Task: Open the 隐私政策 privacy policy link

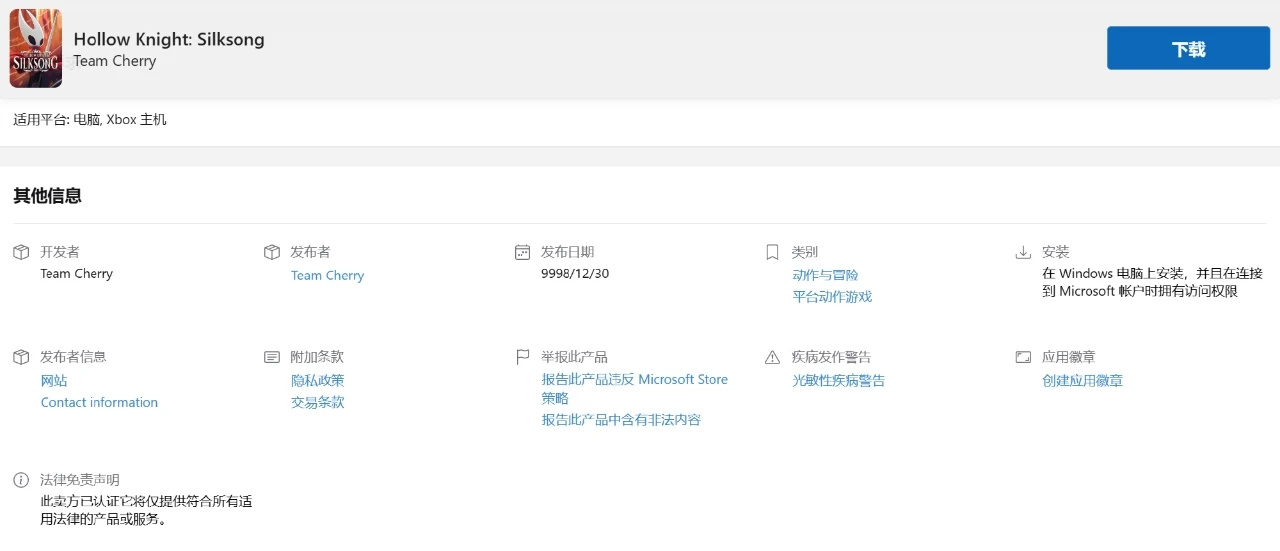Action: 317,381
